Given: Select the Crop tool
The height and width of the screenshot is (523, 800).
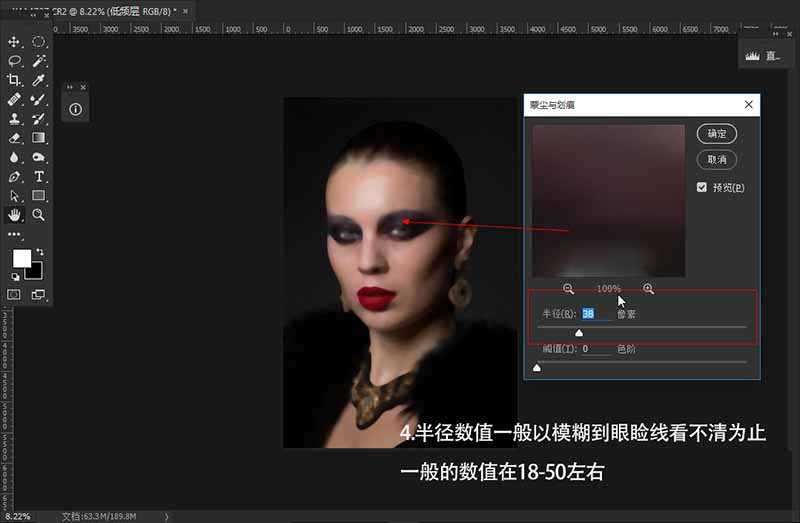Looking at the screenshot, I should pyautogui.click(x=14, y=79).
